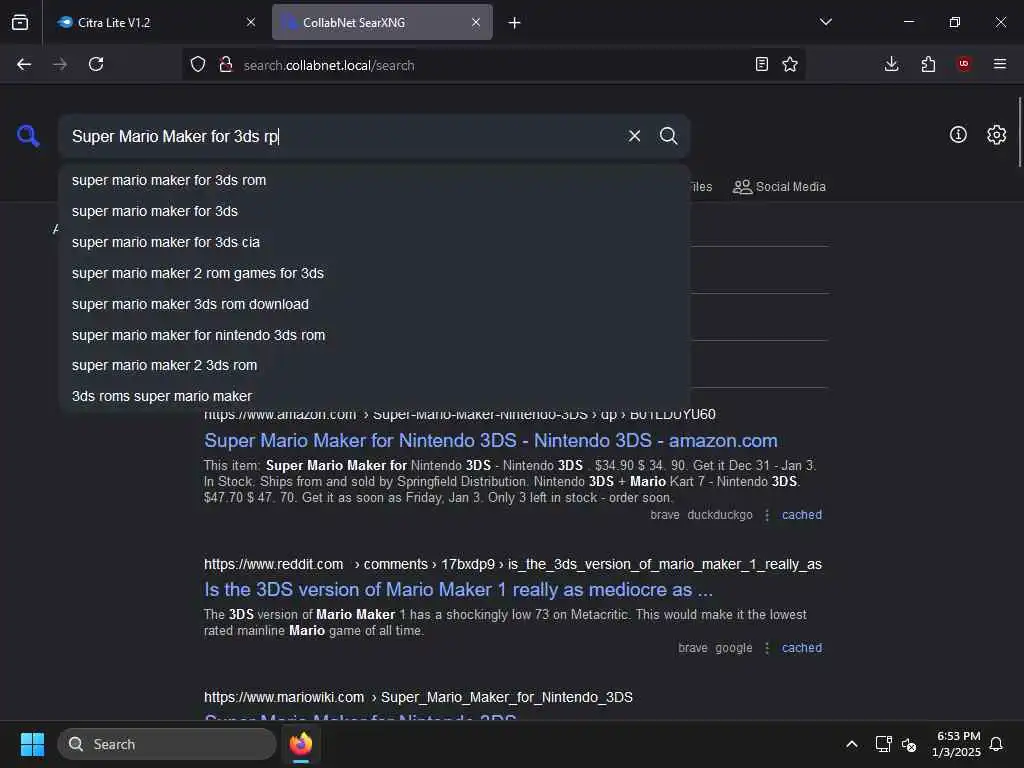Reload the current page
Screen dimensions: 1024x768
tap(96, 64)
